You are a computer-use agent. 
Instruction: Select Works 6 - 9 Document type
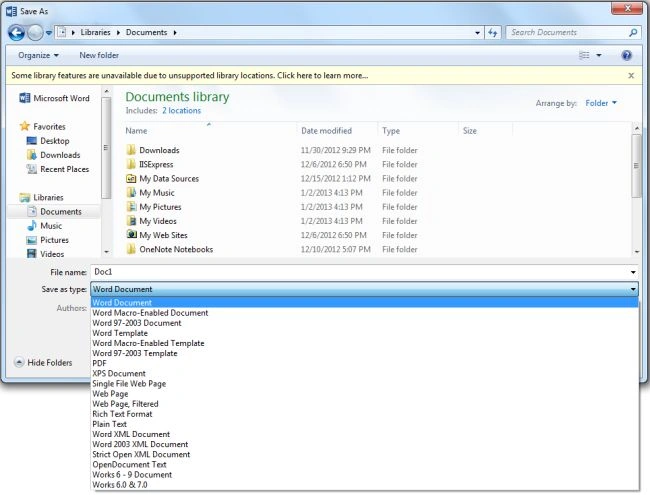point(364,475)
